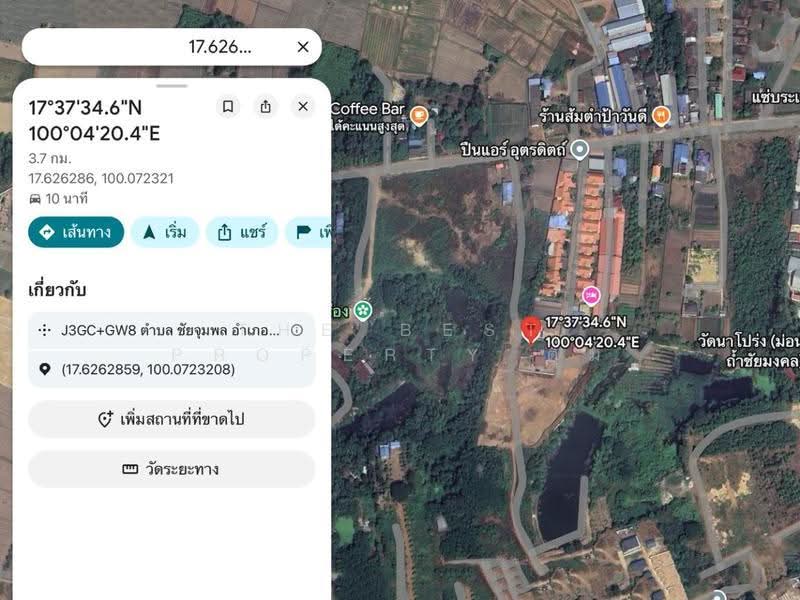Select ปันแอร์ อุตรดิตถ์ place marker

(580, 150)
